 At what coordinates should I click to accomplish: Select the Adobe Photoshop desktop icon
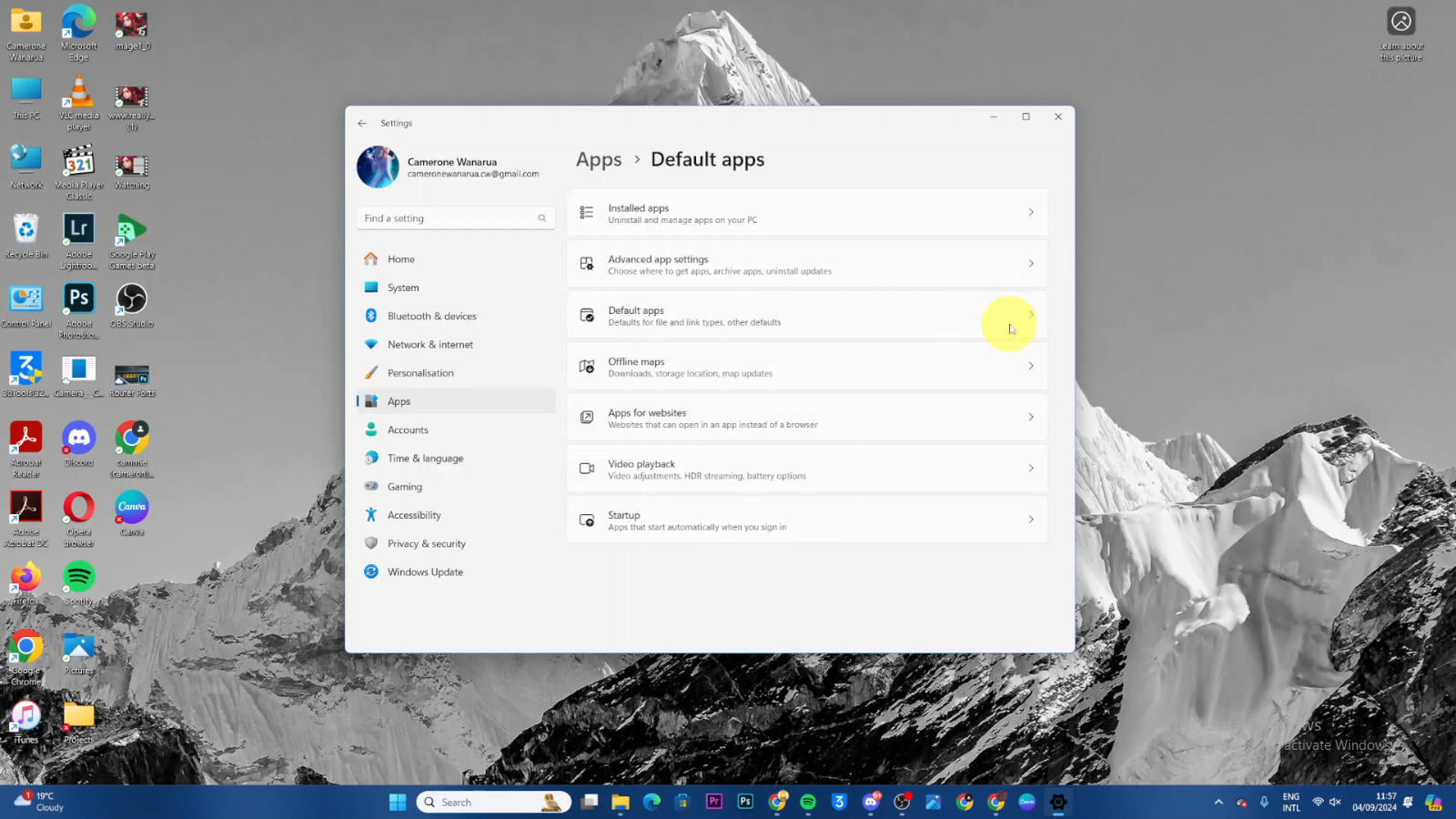(79, 311)
